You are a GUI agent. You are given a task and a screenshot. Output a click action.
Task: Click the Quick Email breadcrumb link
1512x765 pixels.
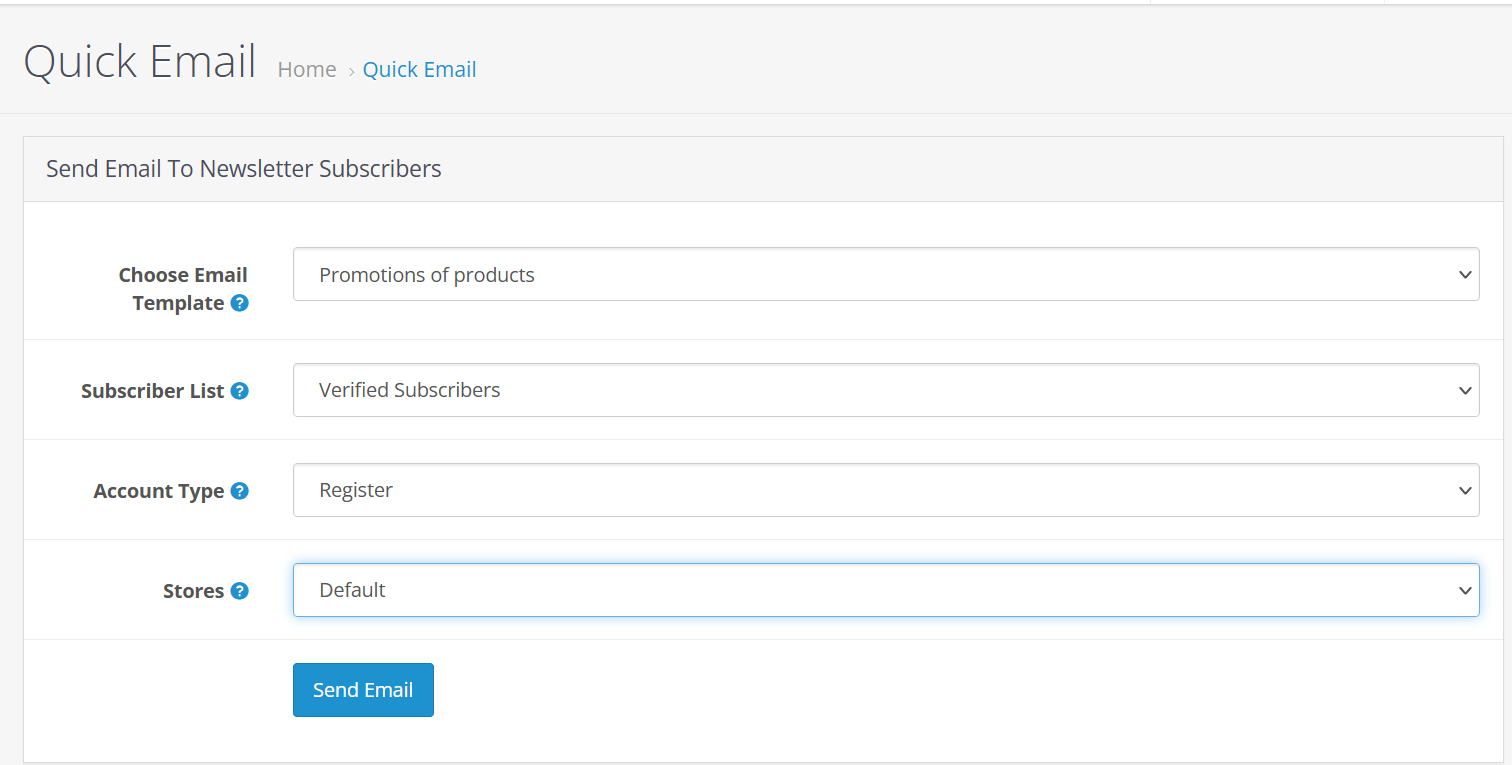[419, 70]
